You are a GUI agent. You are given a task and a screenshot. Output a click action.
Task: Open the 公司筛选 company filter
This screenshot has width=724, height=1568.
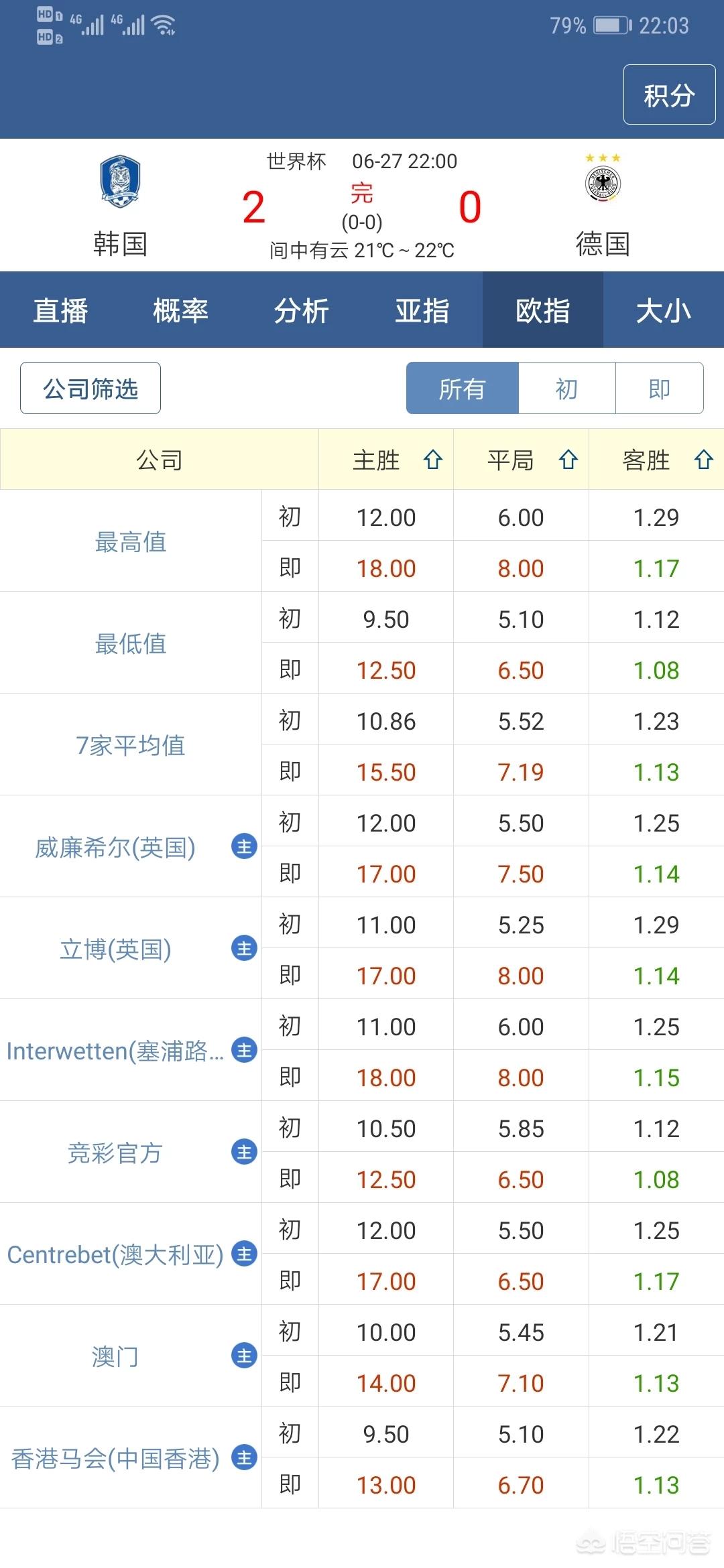pos(90,389)
